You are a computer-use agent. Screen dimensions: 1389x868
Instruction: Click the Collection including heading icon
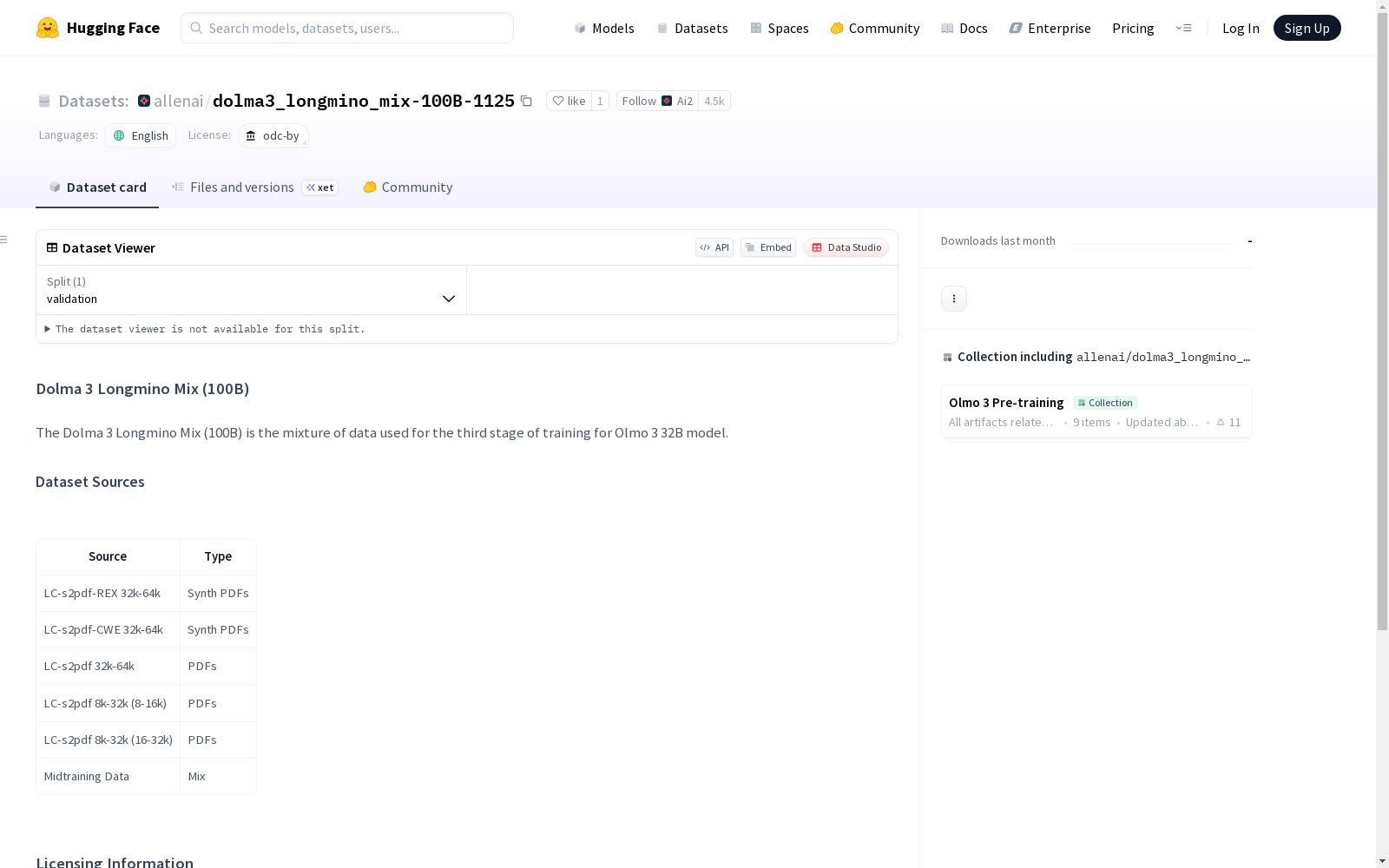pyautogui.click(x=947, y=357)
